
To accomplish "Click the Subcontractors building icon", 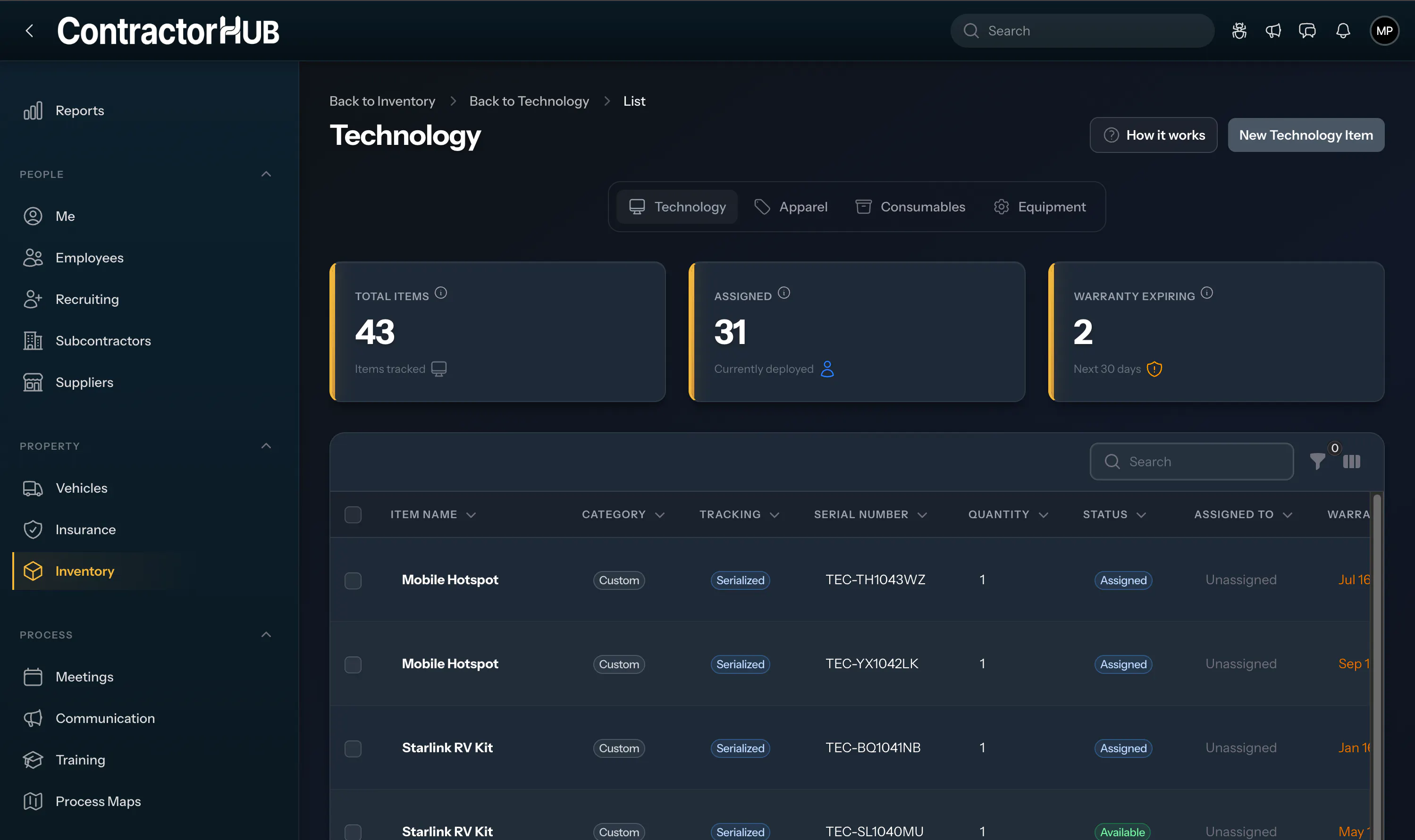I will pos(33,341).
